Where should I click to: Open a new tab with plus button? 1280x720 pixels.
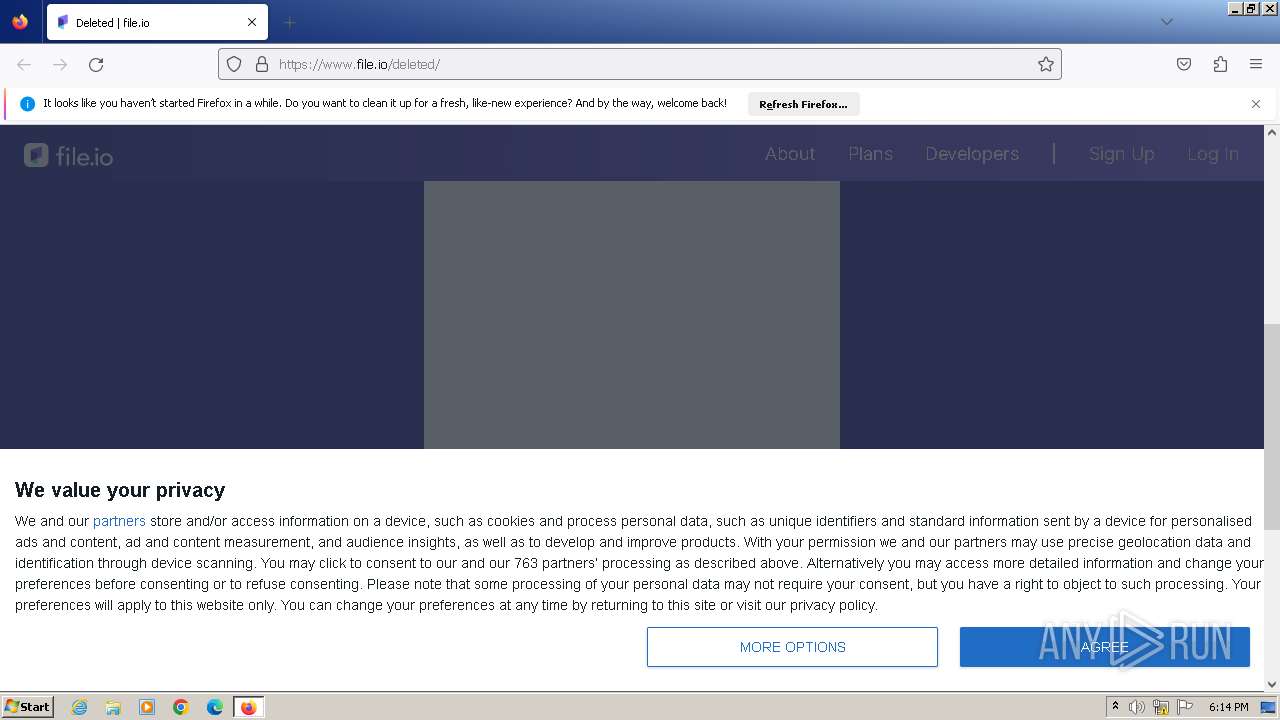pyautogui.click(x=289, y=22)
